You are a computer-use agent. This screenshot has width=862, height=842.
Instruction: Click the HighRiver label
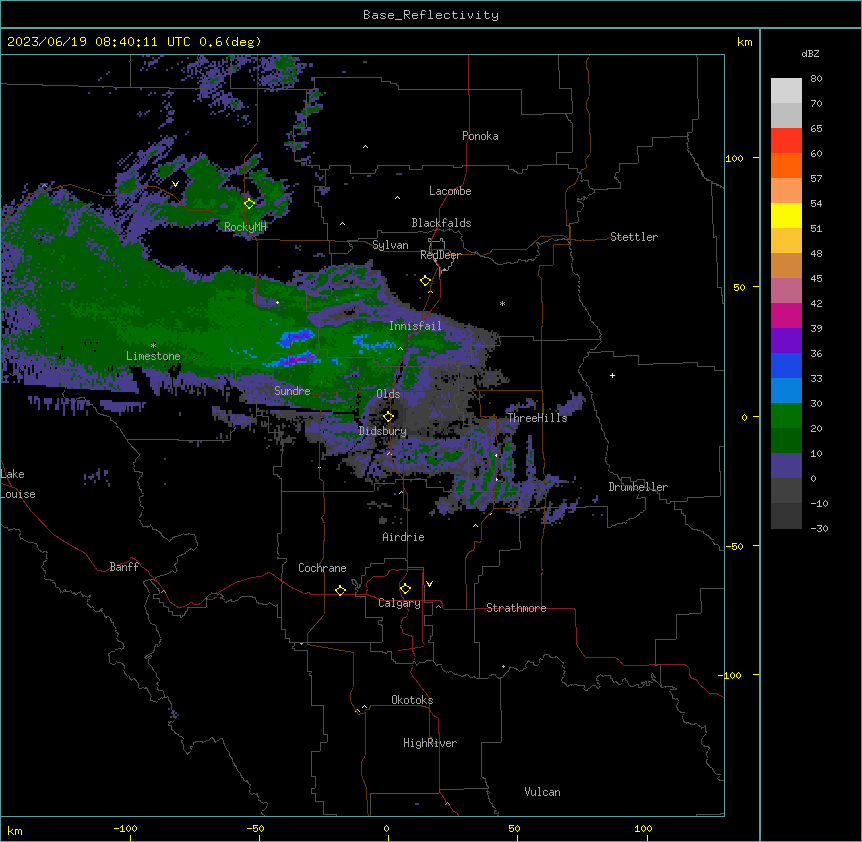click(430, 743)
